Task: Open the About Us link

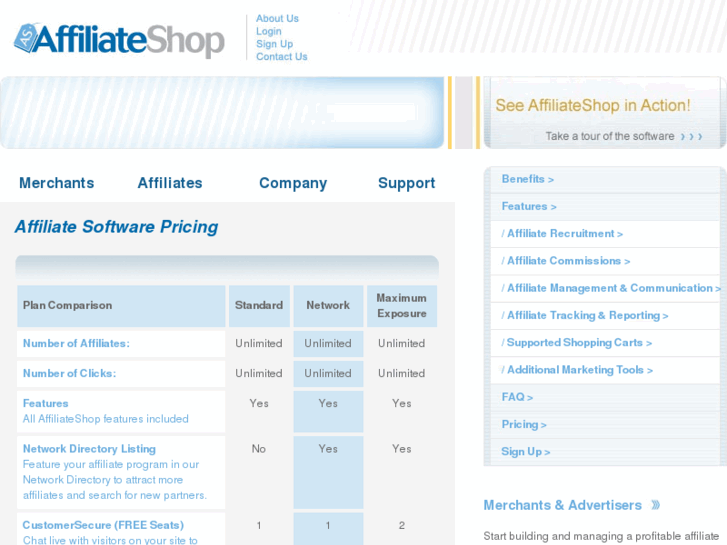Action: [277, 19]
